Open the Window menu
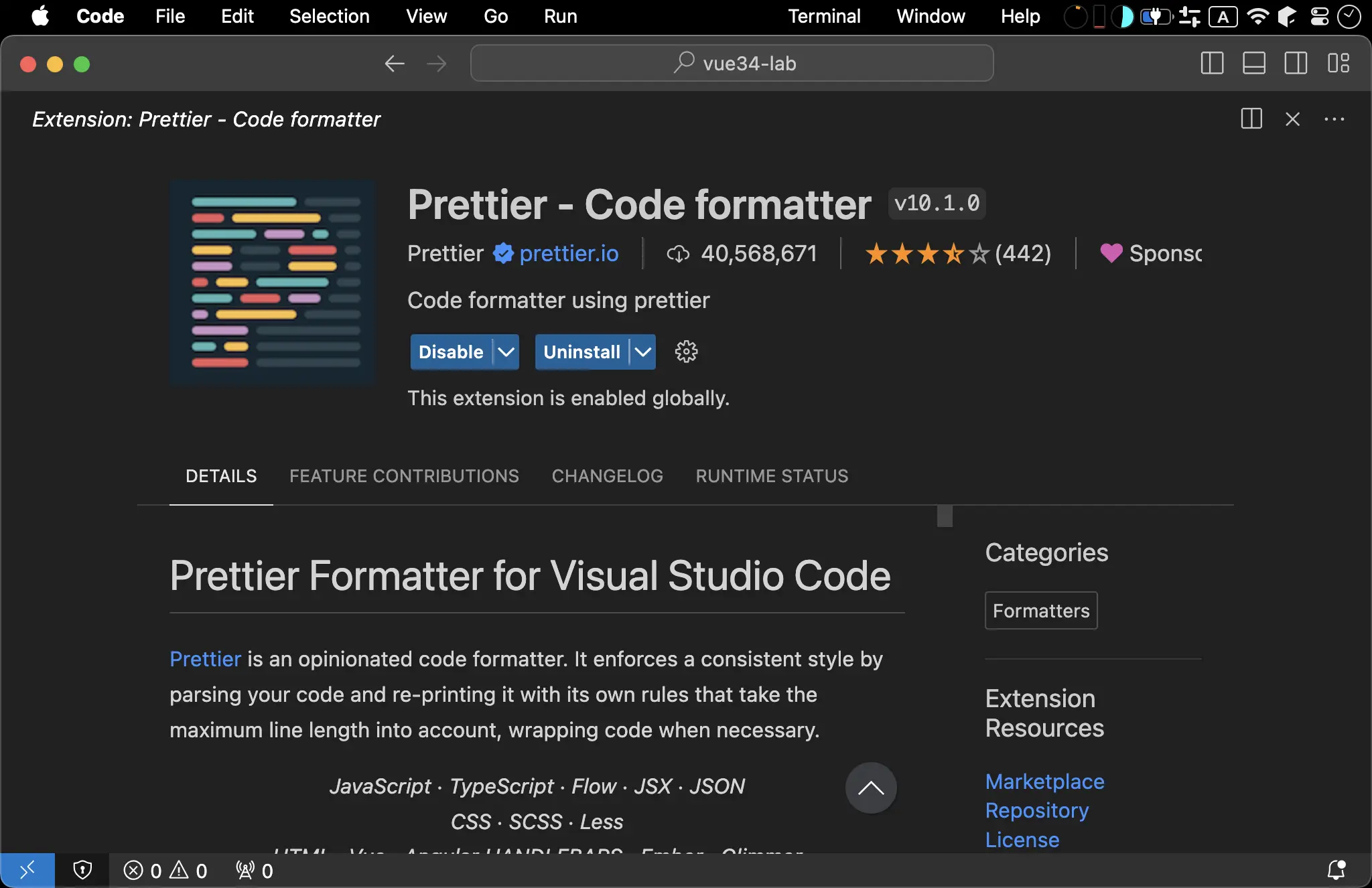Image resolution: width=1372 pixels, height=888 pixels. pos(931,16)
